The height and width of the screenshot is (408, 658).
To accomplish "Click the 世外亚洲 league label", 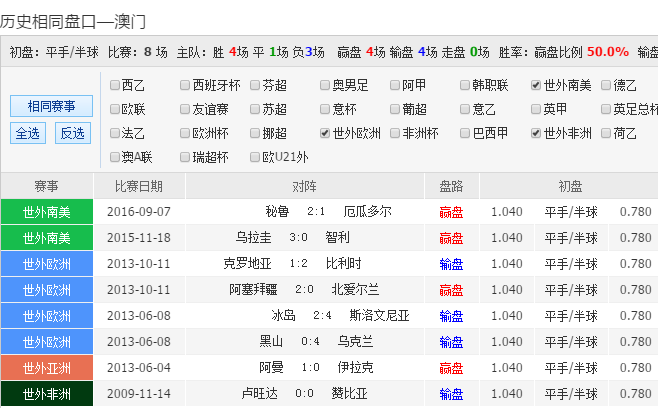I will [x=47, y=368].
